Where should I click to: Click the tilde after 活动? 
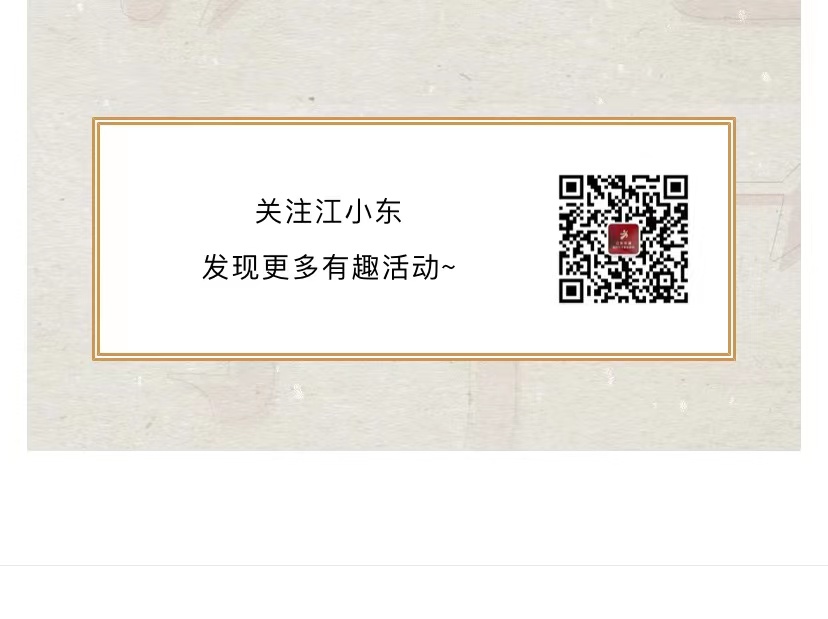[x=448, y=267]
